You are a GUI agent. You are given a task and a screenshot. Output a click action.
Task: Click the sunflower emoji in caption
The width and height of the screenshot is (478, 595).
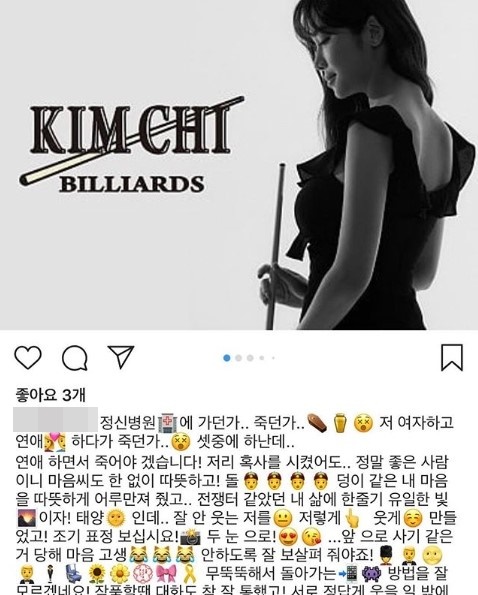(x=96, y=575)
